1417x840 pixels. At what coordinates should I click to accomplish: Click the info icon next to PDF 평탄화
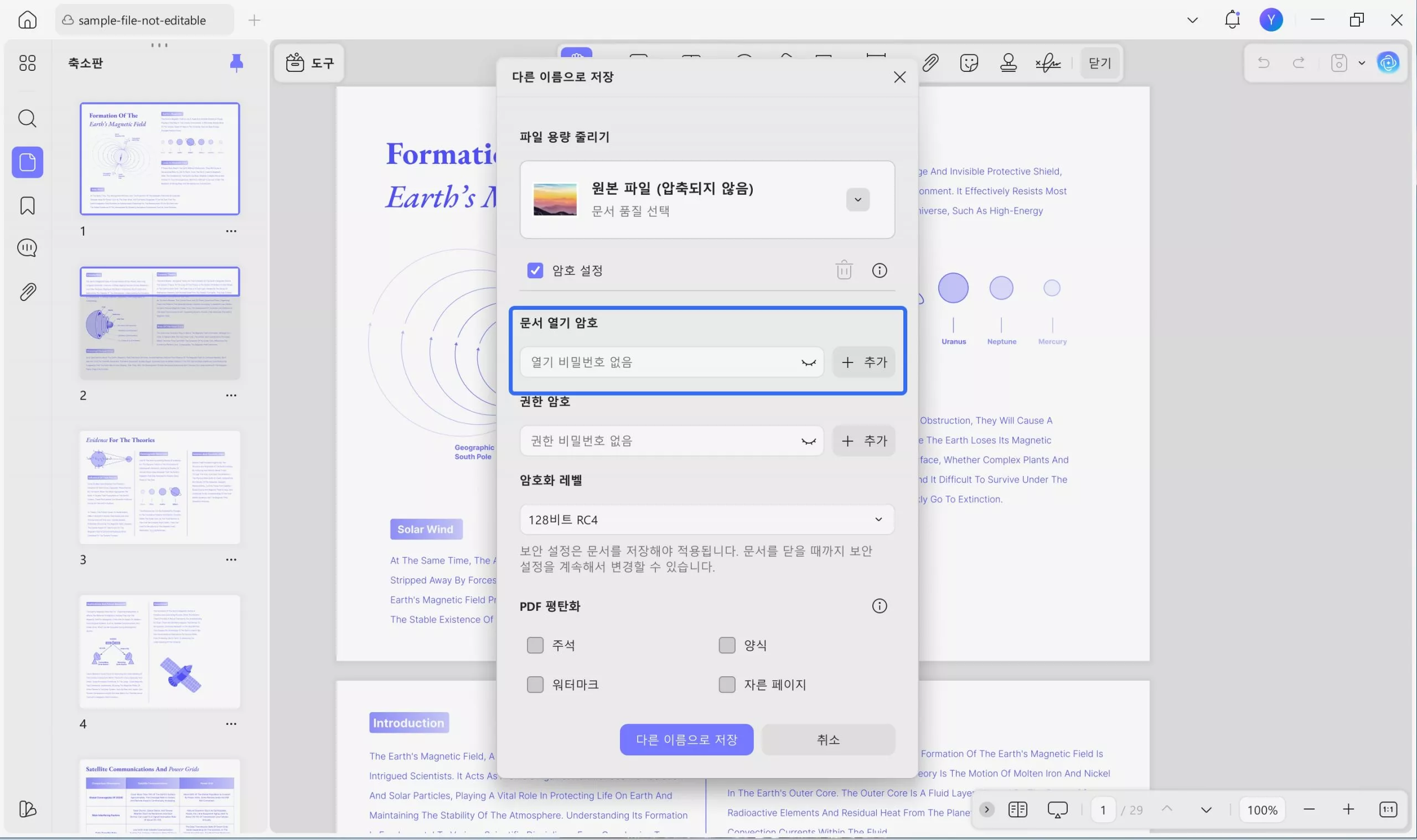point(878,606)
